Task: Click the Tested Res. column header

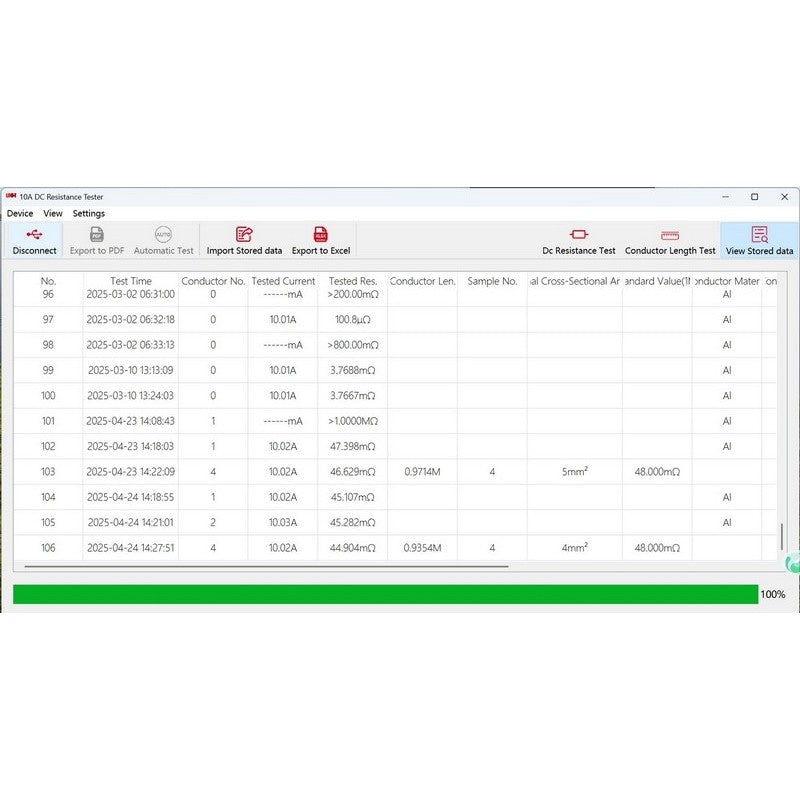Action: point(352,281)
